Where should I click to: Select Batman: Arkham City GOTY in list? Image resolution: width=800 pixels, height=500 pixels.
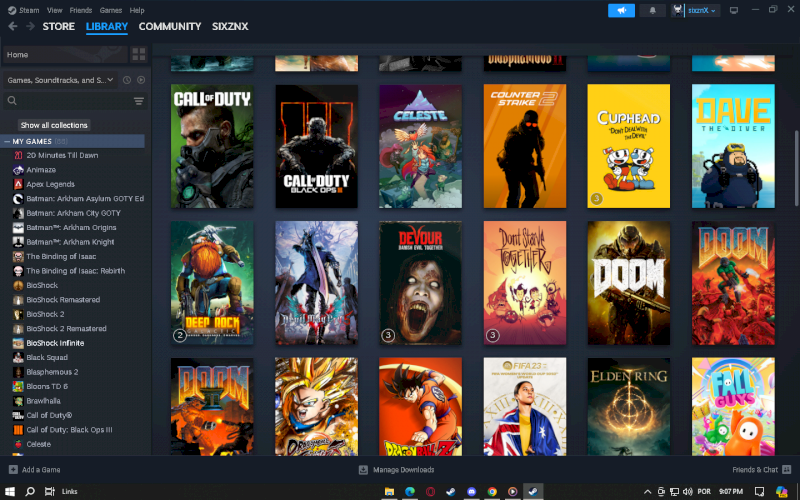point(74,213)
